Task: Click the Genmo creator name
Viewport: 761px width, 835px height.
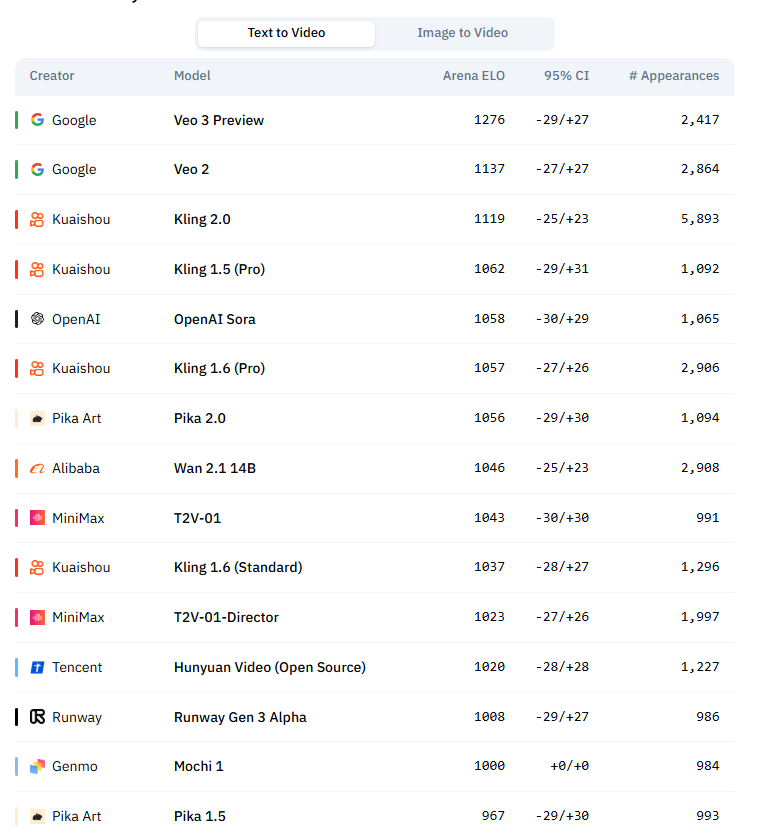Action: pyautogui.click(x=75, y=767)
